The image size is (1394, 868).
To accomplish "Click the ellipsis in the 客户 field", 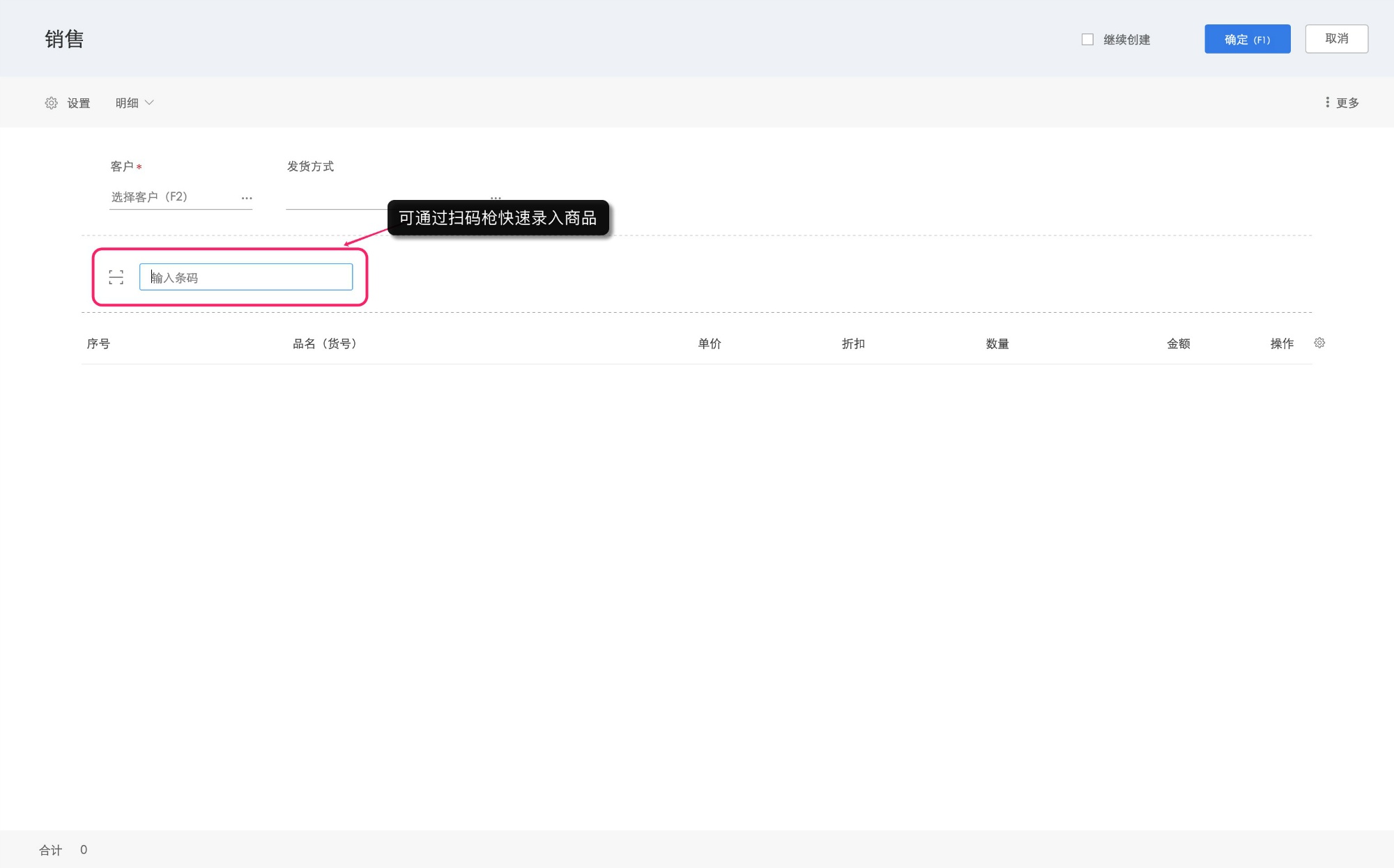I will click(247, 198).
